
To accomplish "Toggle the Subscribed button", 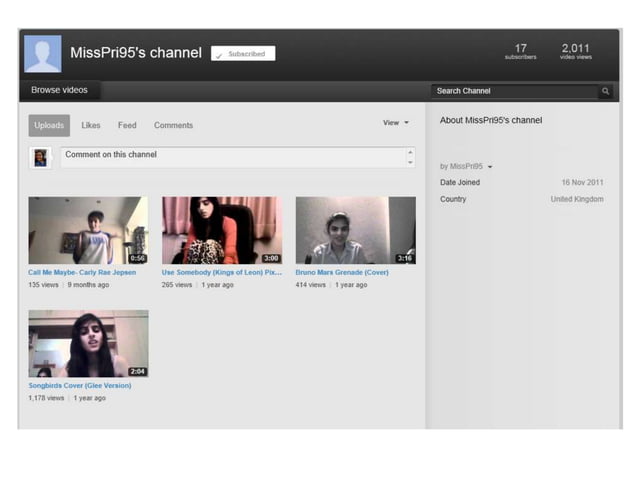I will [x=243, y=54].
